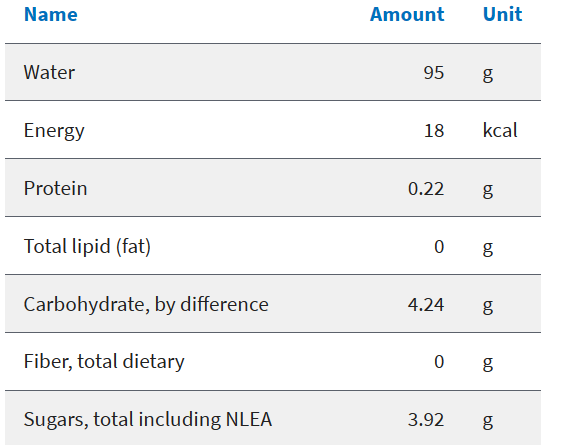Select the Water row name
The height and width of the screenshot is (445, 564).
49,72
